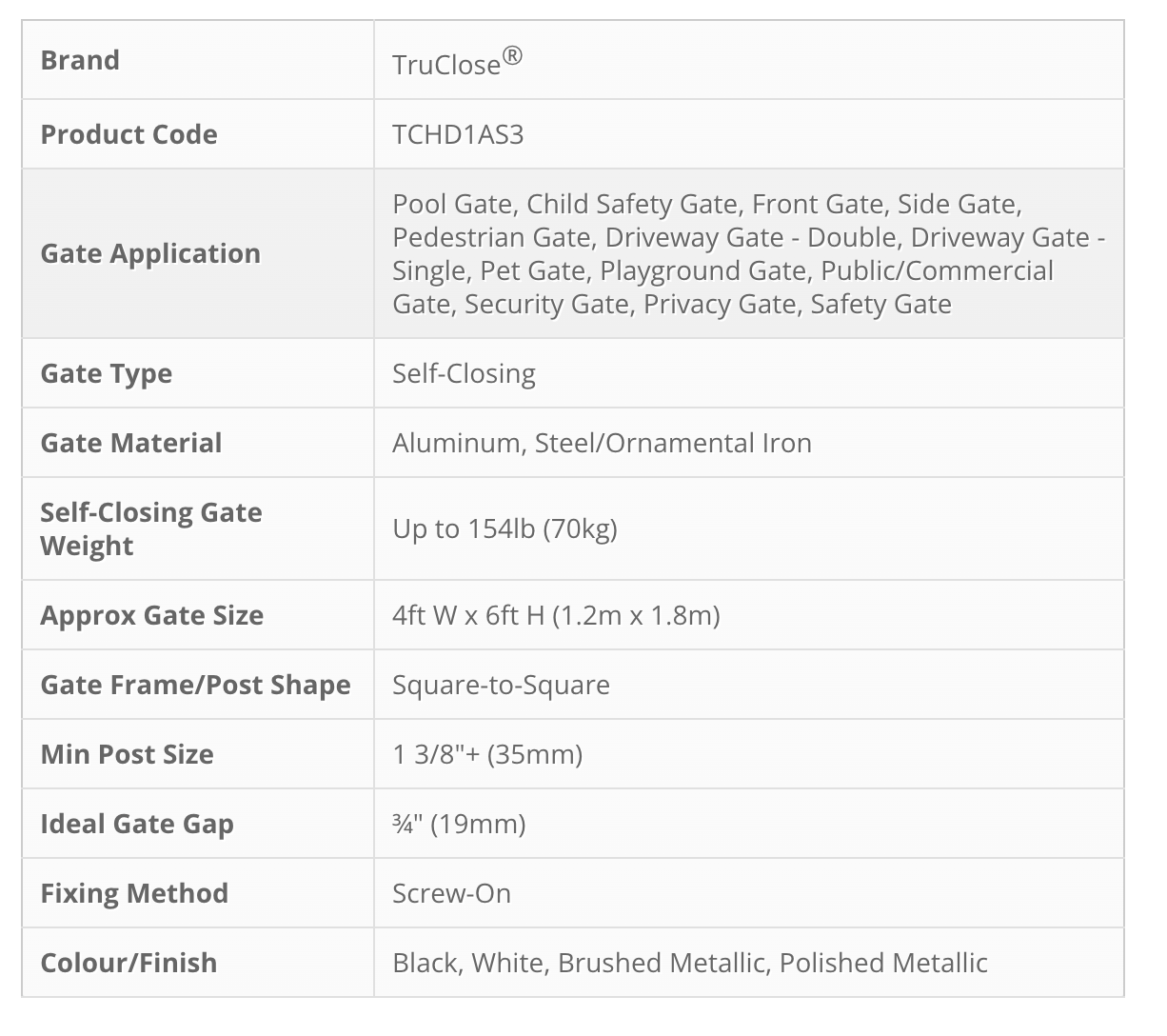This screenshot has height=1036, width=1167.
Task: Select the Square-to-Square value
Action: pos(501,685)
